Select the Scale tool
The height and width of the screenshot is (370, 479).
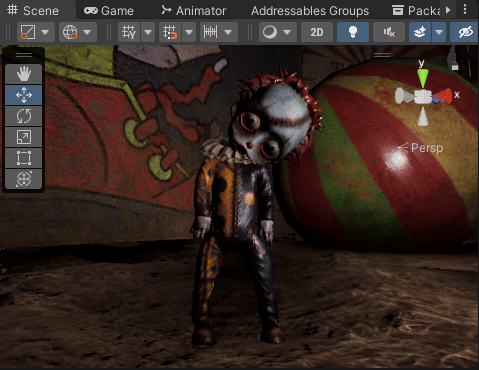tap(24, 137)
